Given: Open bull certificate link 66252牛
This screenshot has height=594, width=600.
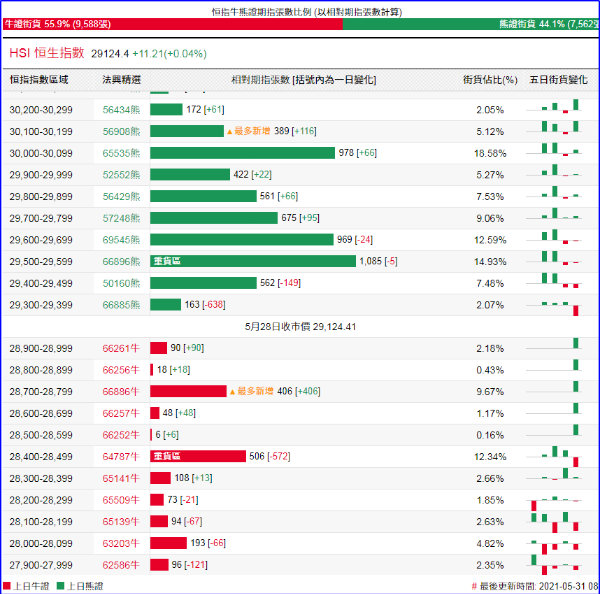Looking at the screenshot, I should click(121, 435).
